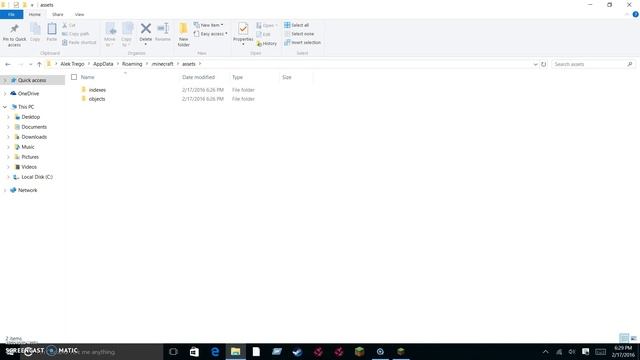Click the taskbar clock and date
This screenshot has height=360, width=640.
(x=623, y=351)
